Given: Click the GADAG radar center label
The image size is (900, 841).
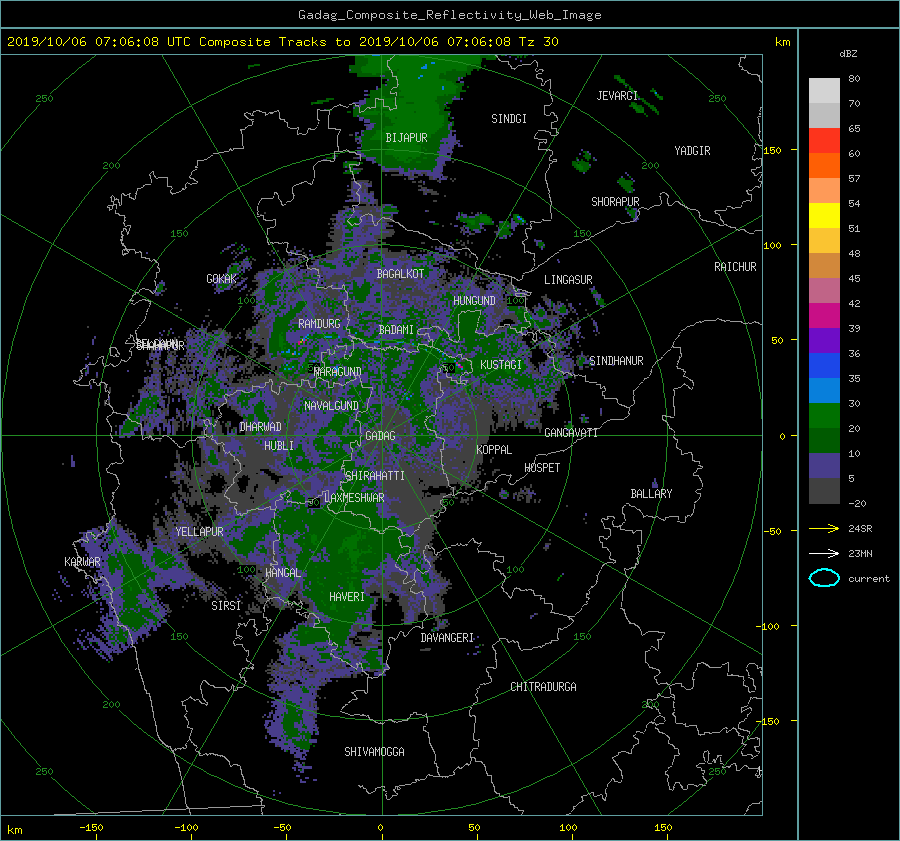Looking at the screenshot, I should coord(380,436).
